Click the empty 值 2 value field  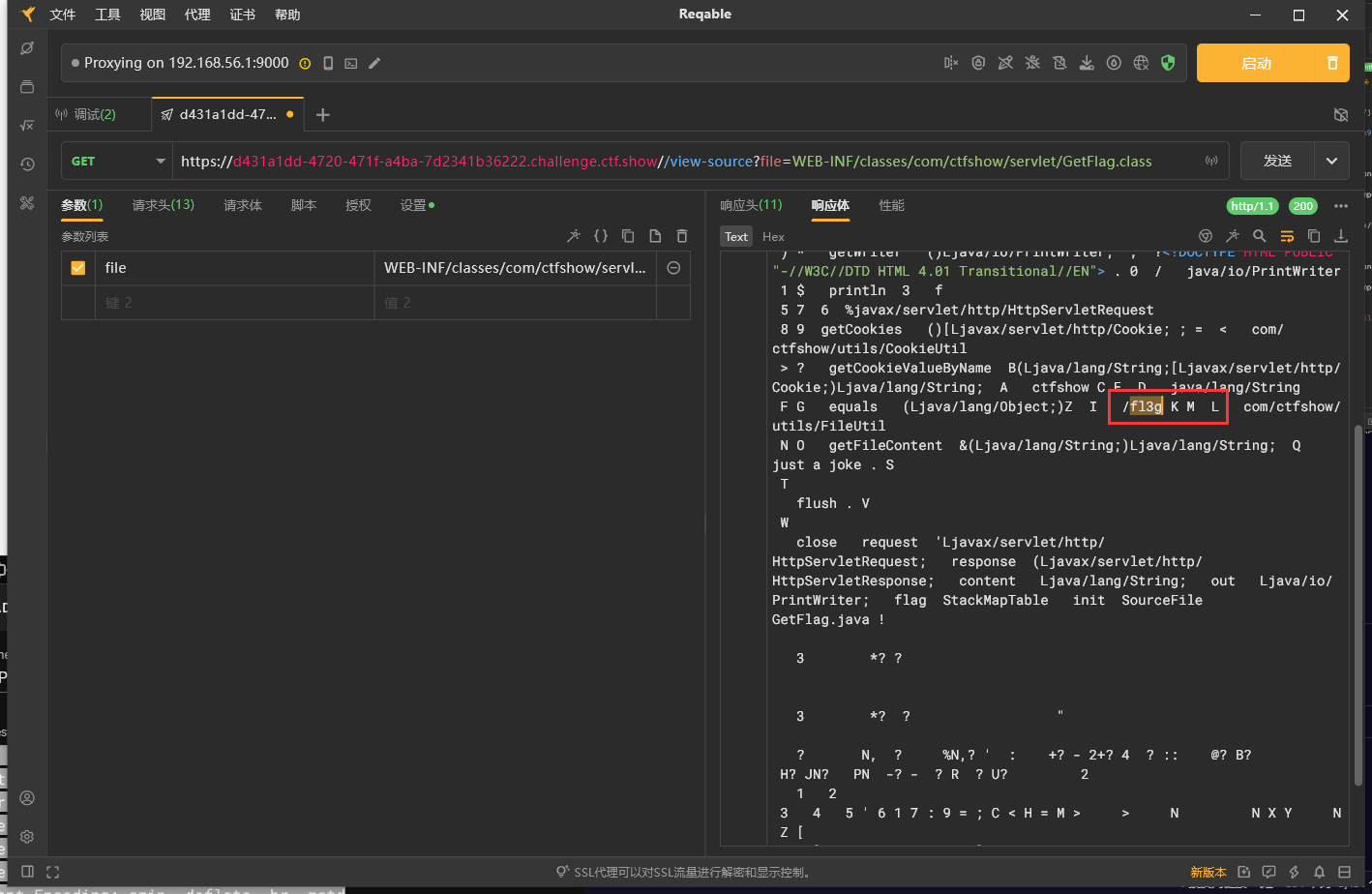pos(515,303)
